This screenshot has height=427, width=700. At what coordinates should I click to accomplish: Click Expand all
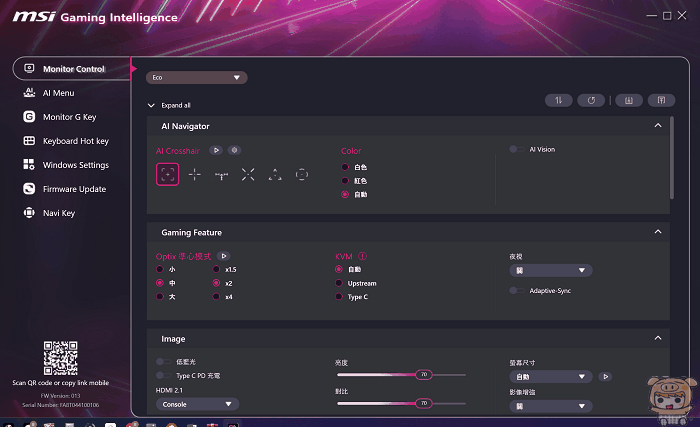pos(175,105)
